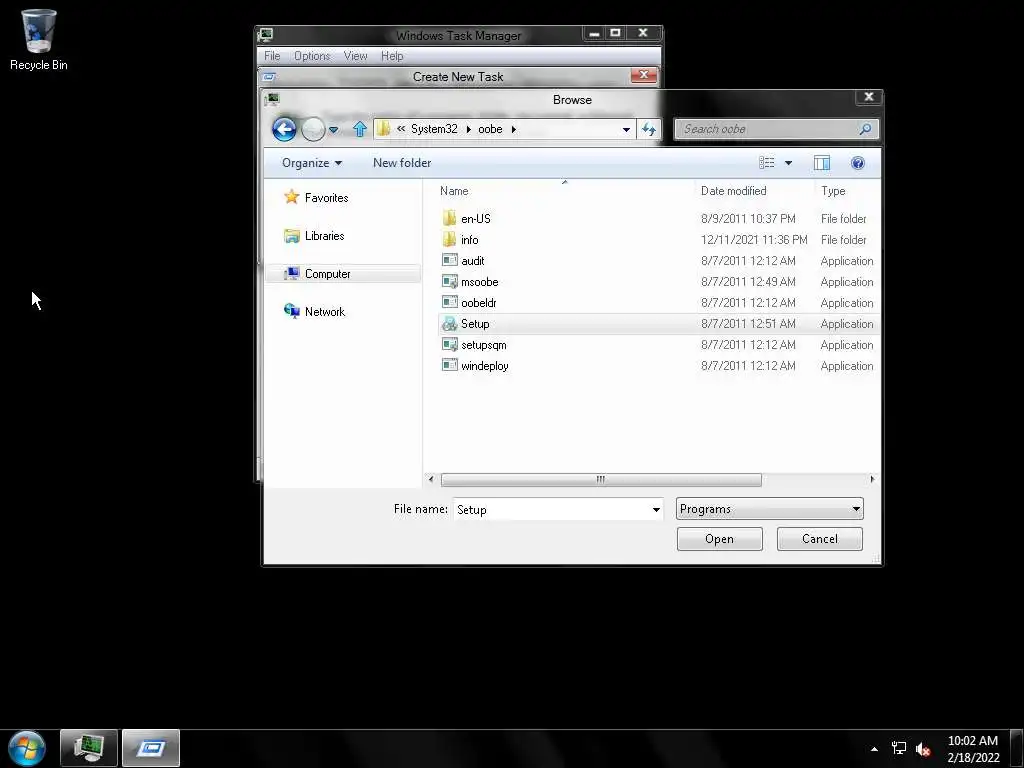Show the preview pane
The width and height of the screenshot is (1024, 768).
(822, 163)
